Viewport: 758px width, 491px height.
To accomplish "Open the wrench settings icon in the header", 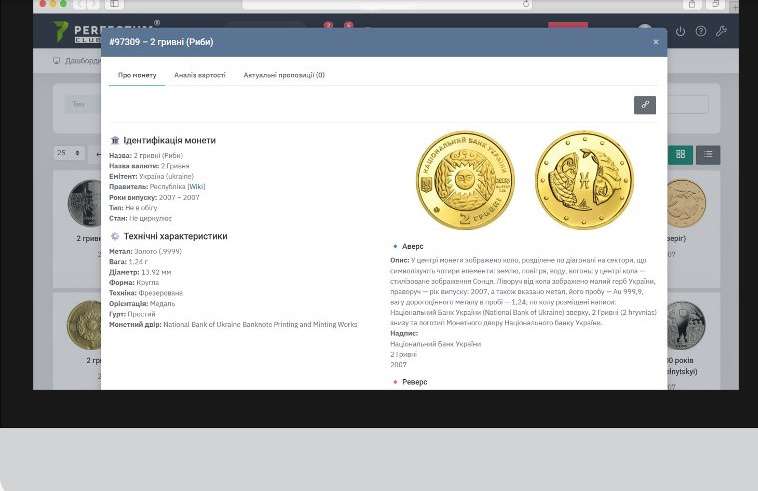I will coord(721,31).
